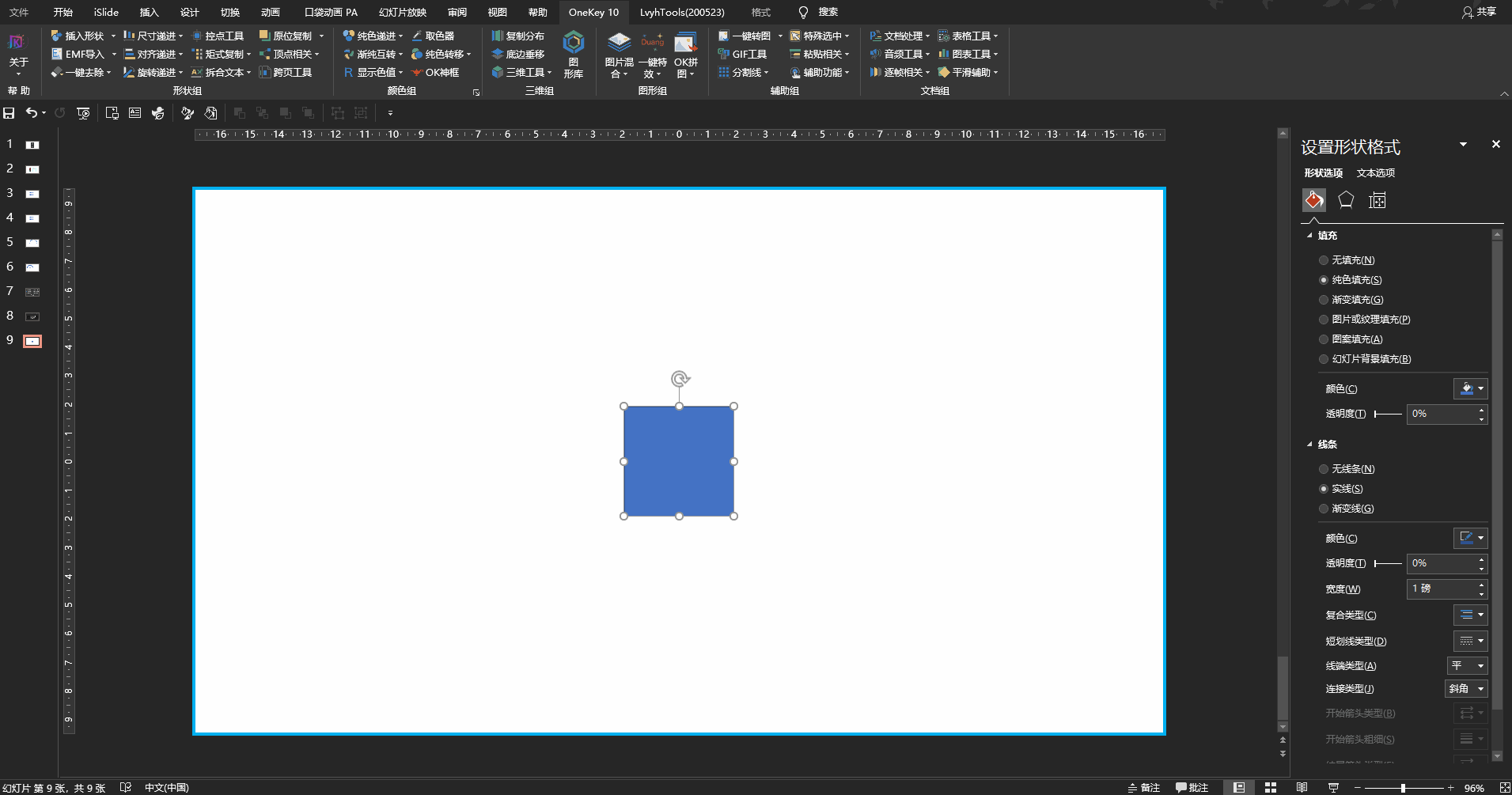Click the shape rotation handle

click(680, 379)
